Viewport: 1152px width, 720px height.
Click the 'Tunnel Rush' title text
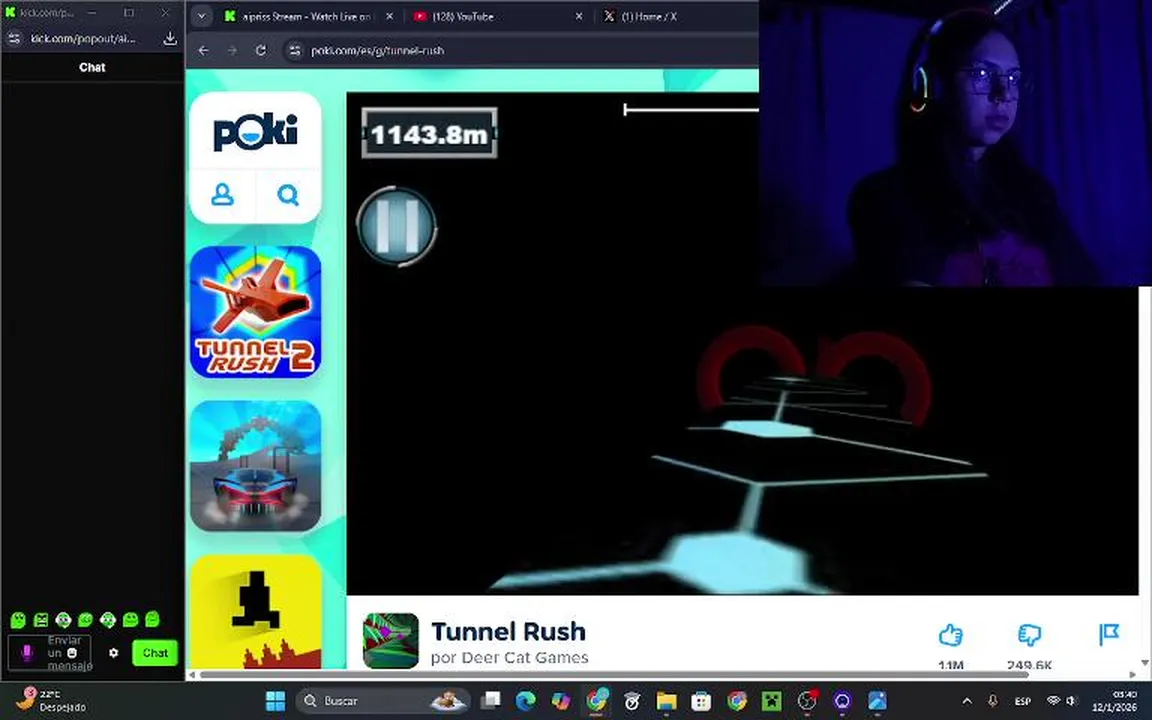tap(508, 632)
